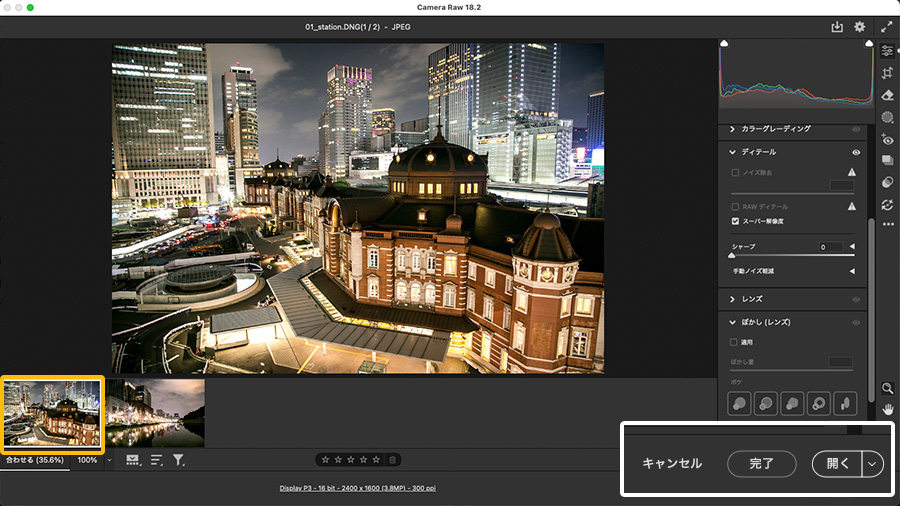Viewport: 900px width, 506px height.
Task: Enable the ノイズ除去 checkbox
Action: (x=735, y=173)
